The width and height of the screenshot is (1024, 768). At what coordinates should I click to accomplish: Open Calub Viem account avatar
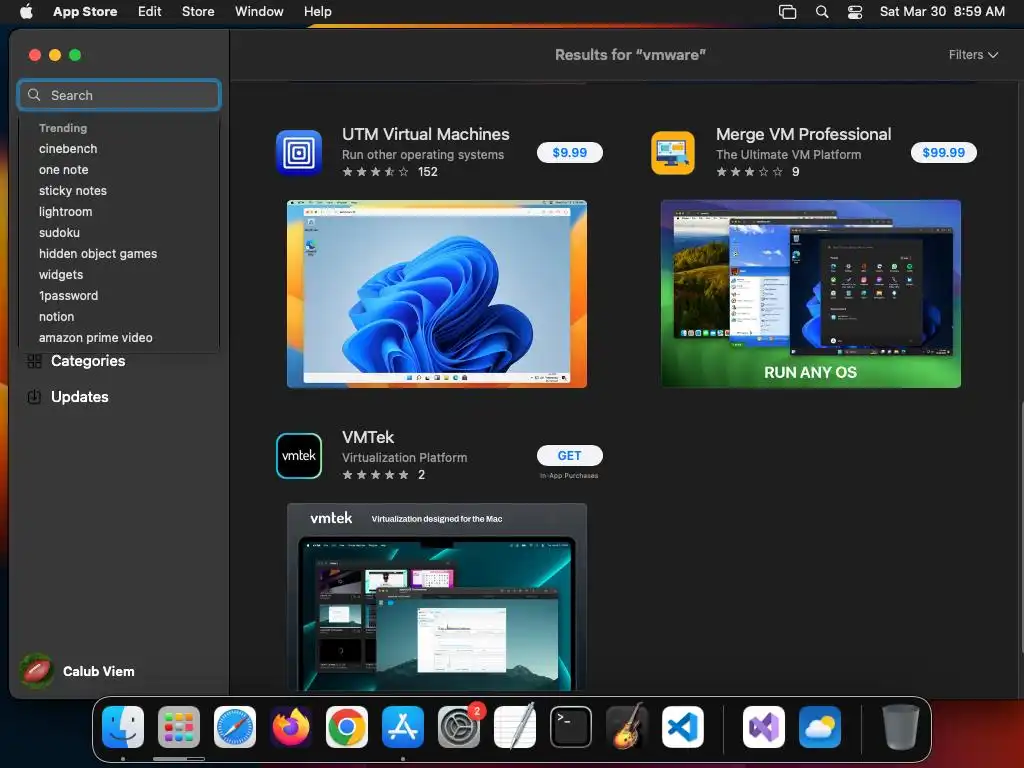pyautogui.click(x=37, y=671)
